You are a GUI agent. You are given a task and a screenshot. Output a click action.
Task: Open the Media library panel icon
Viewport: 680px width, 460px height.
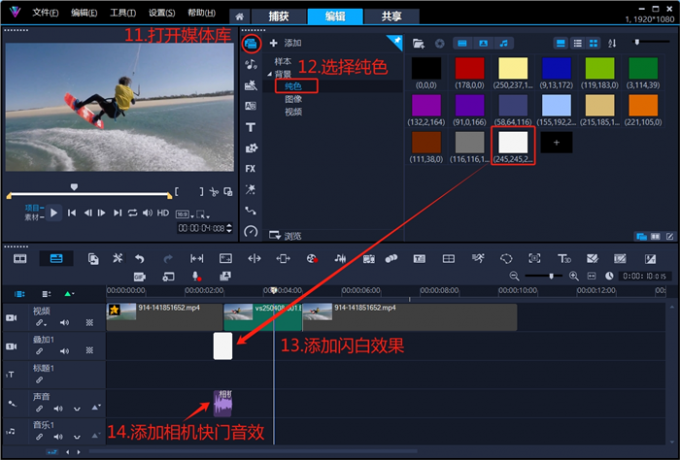point(251,43)
